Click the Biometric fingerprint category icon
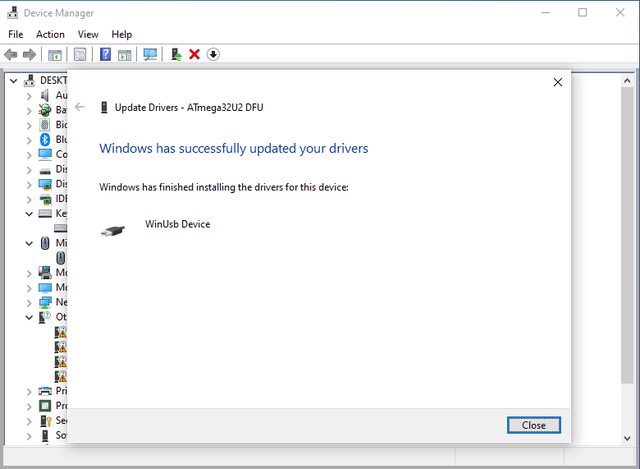The width and height of the screenshot is (640, 469). (x=45, y=124)
